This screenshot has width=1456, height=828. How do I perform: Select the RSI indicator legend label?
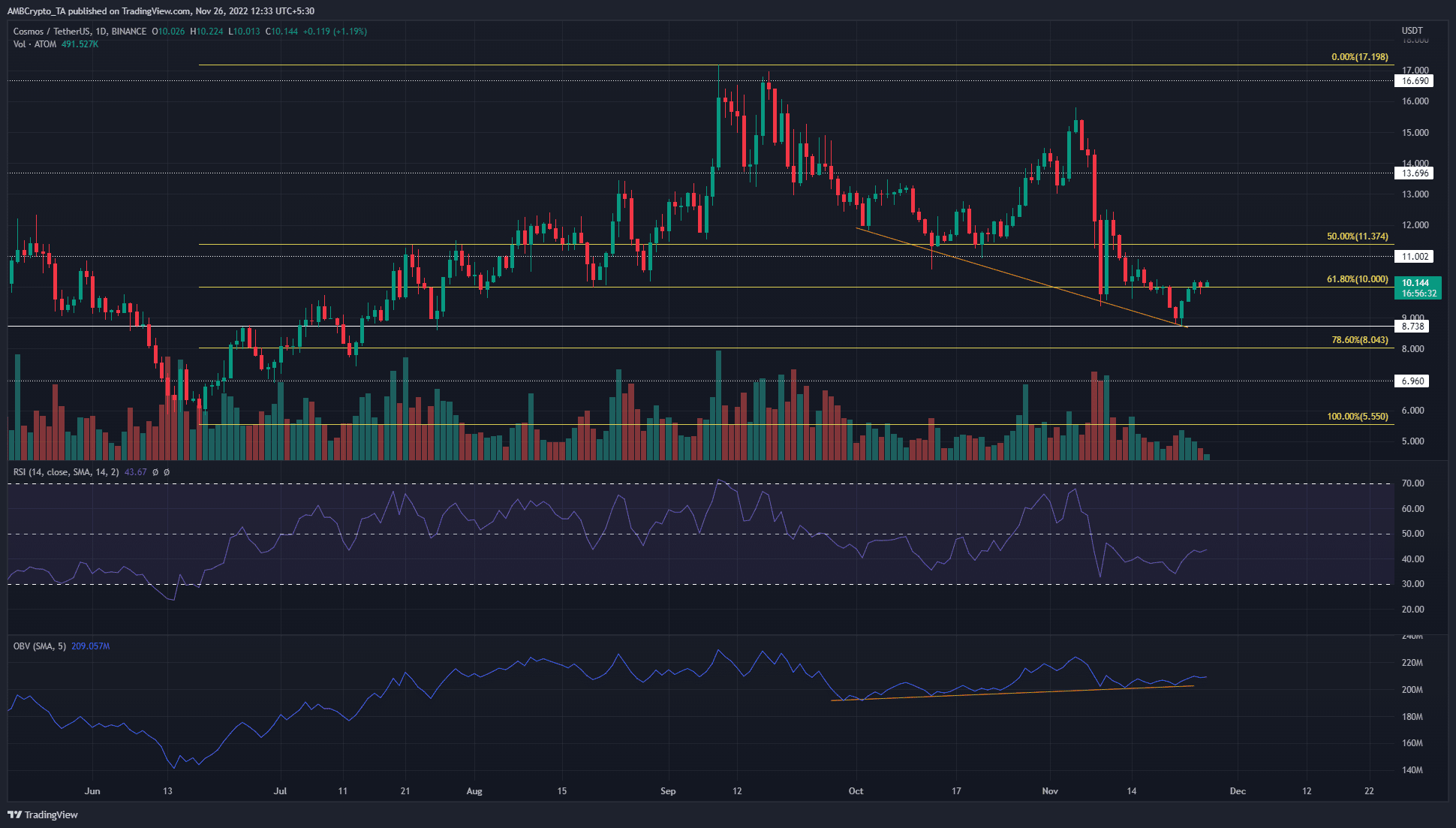66,472
